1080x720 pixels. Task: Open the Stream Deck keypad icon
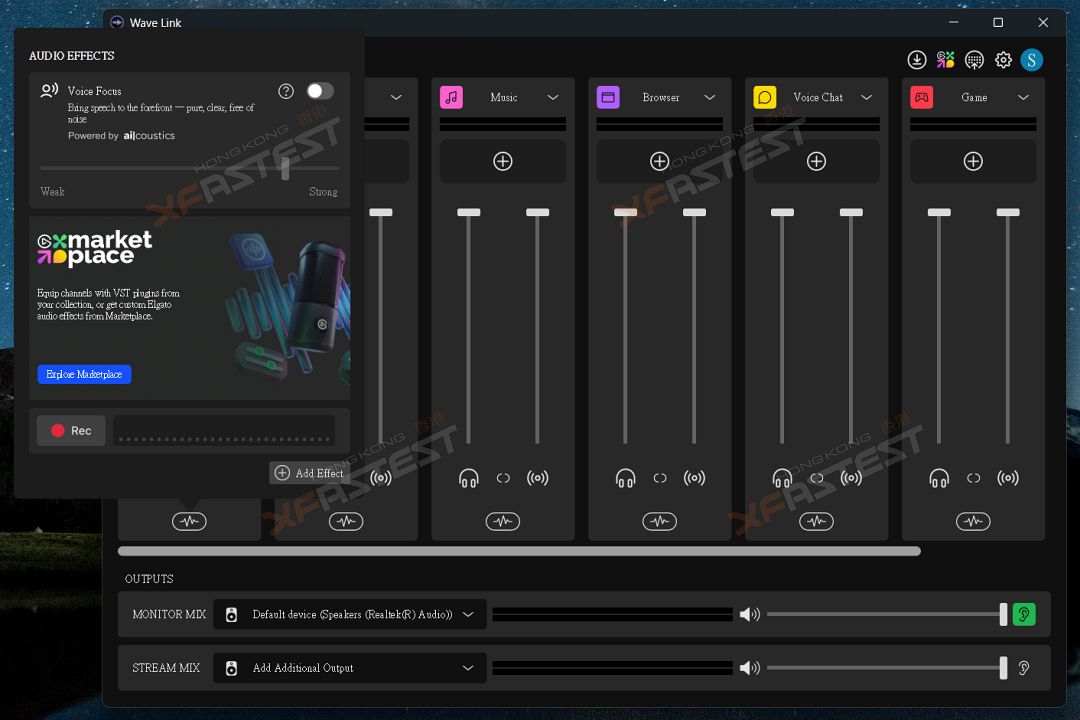[974, 60]
